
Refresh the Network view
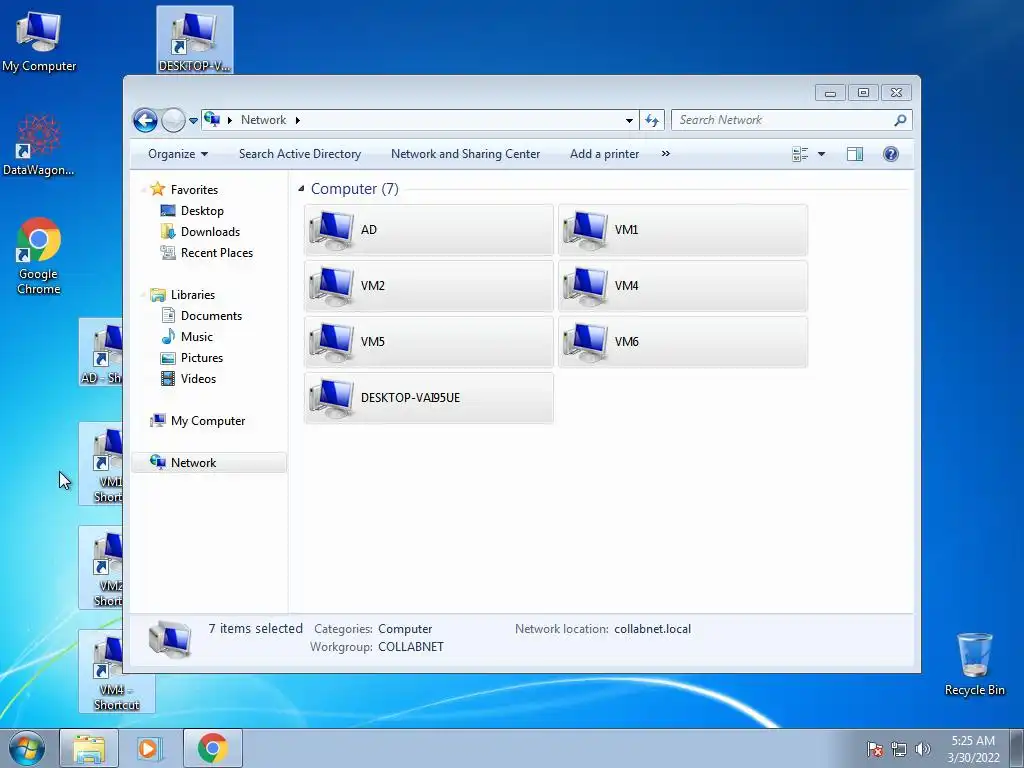click(652, 120)
